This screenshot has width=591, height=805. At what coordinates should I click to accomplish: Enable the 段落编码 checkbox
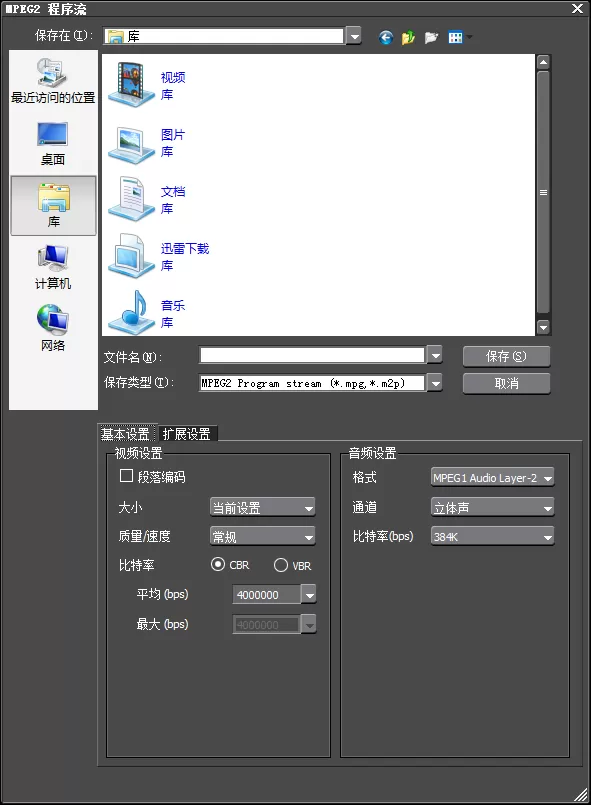(126, 476)
